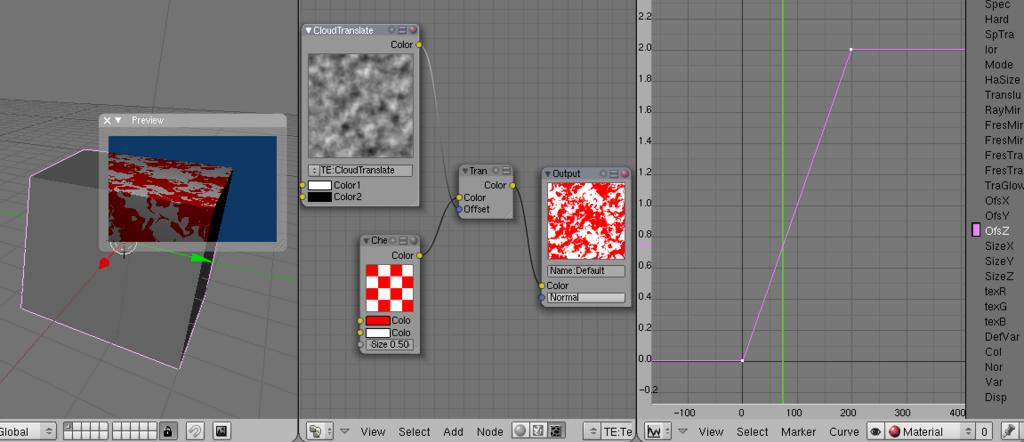Click the Size 0.50 value field
Image resolution: width=1024 pixels, height=442 pixels.
click(x=389, y=345)
